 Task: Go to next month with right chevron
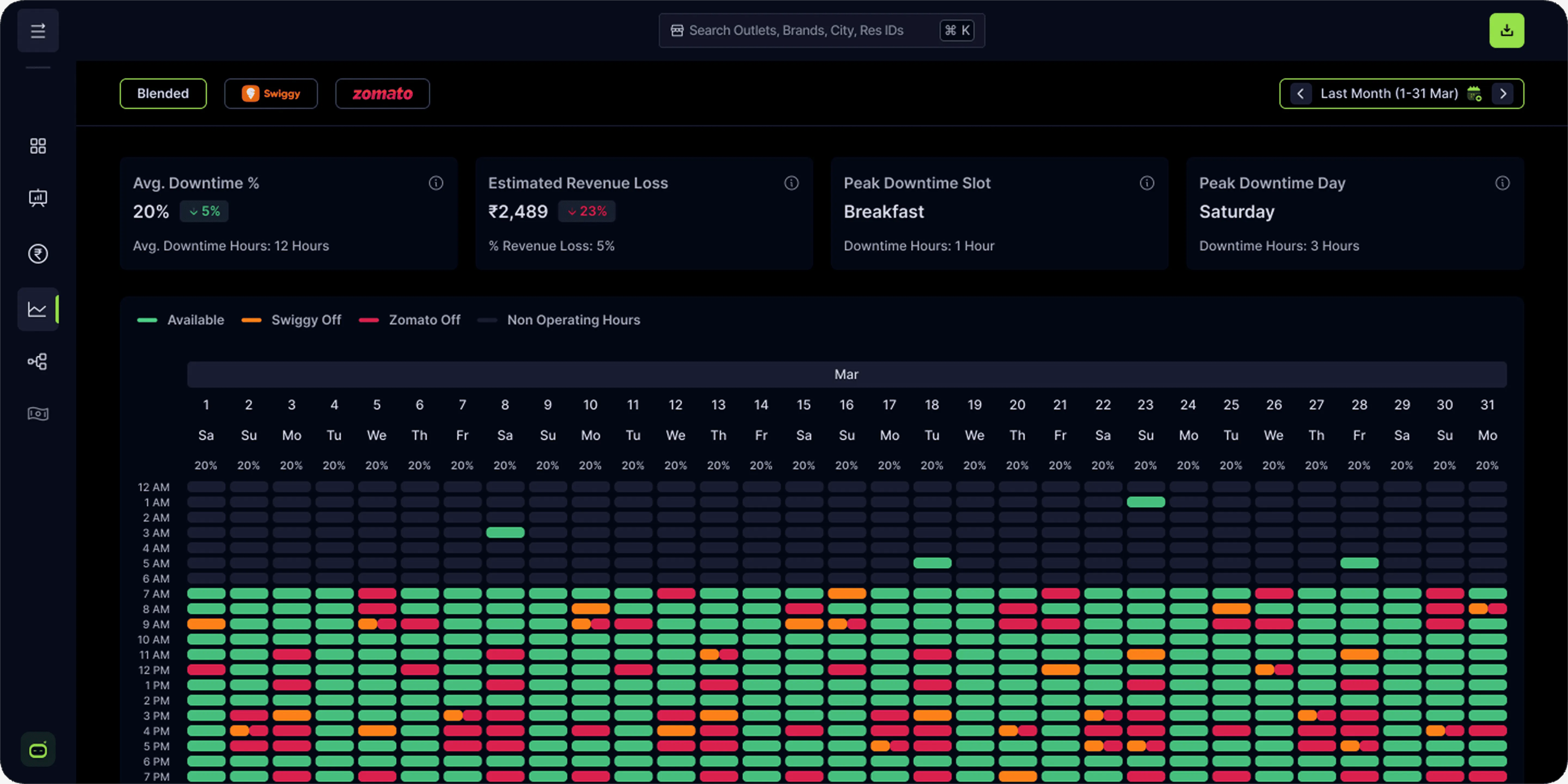tap(1503, 94)
